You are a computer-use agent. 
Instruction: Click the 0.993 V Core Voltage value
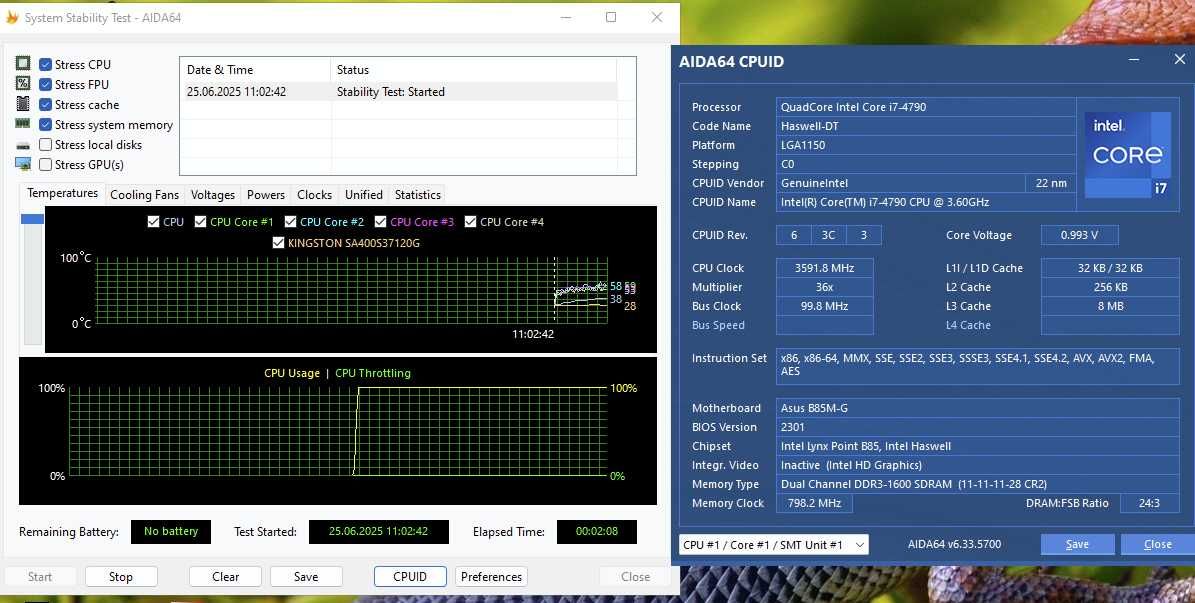point(1080,235)
